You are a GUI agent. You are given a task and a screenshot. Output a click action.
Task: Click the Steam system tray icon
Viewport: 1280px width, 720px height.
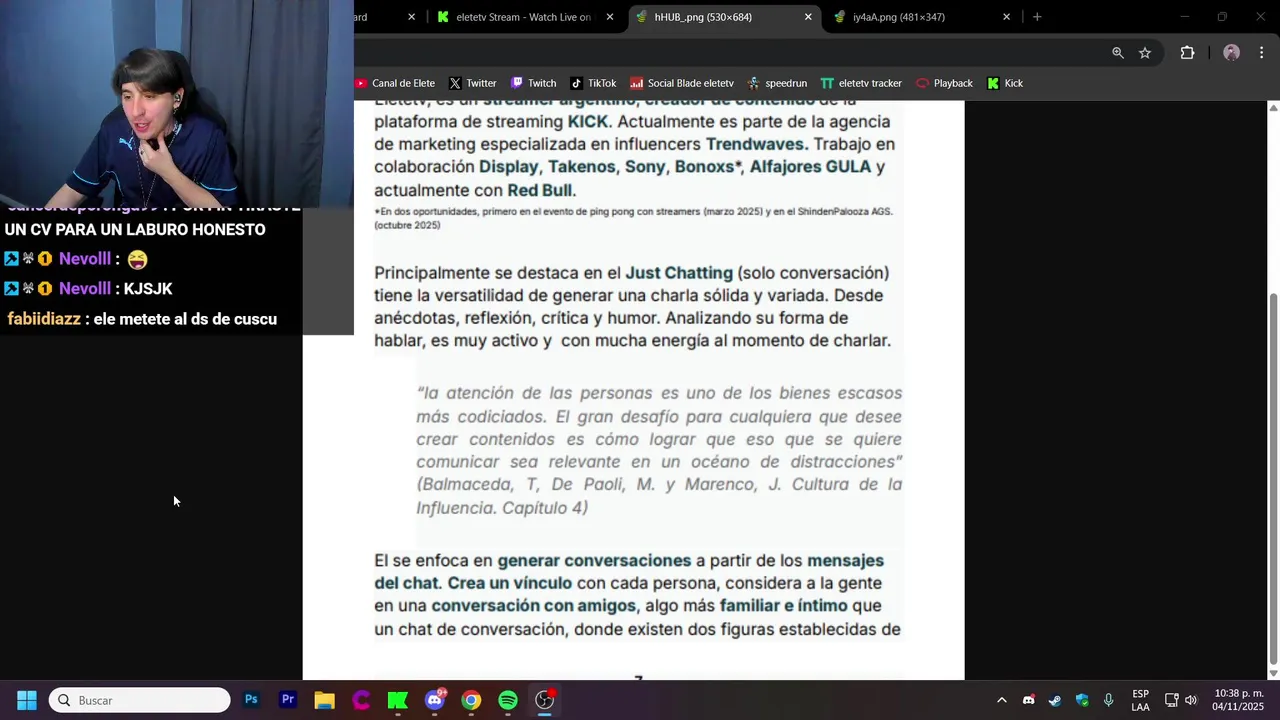tap(1055, 700)
